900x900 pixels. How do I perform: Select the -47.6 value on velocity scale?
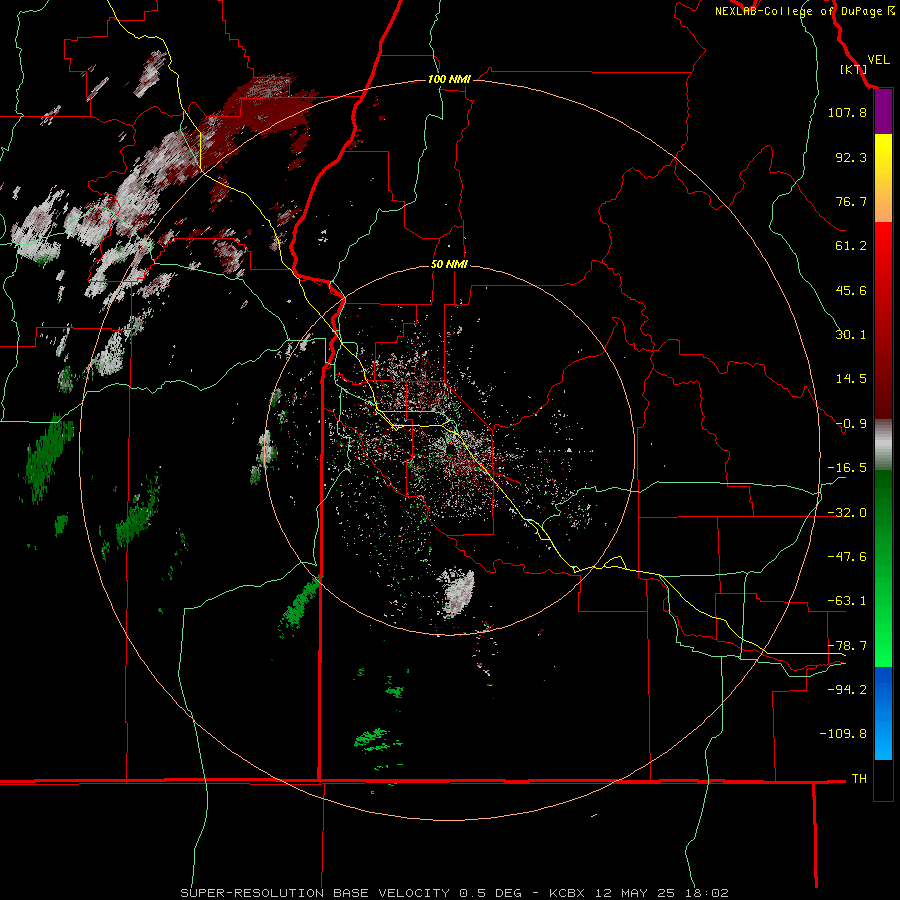[x=847, y=557]
